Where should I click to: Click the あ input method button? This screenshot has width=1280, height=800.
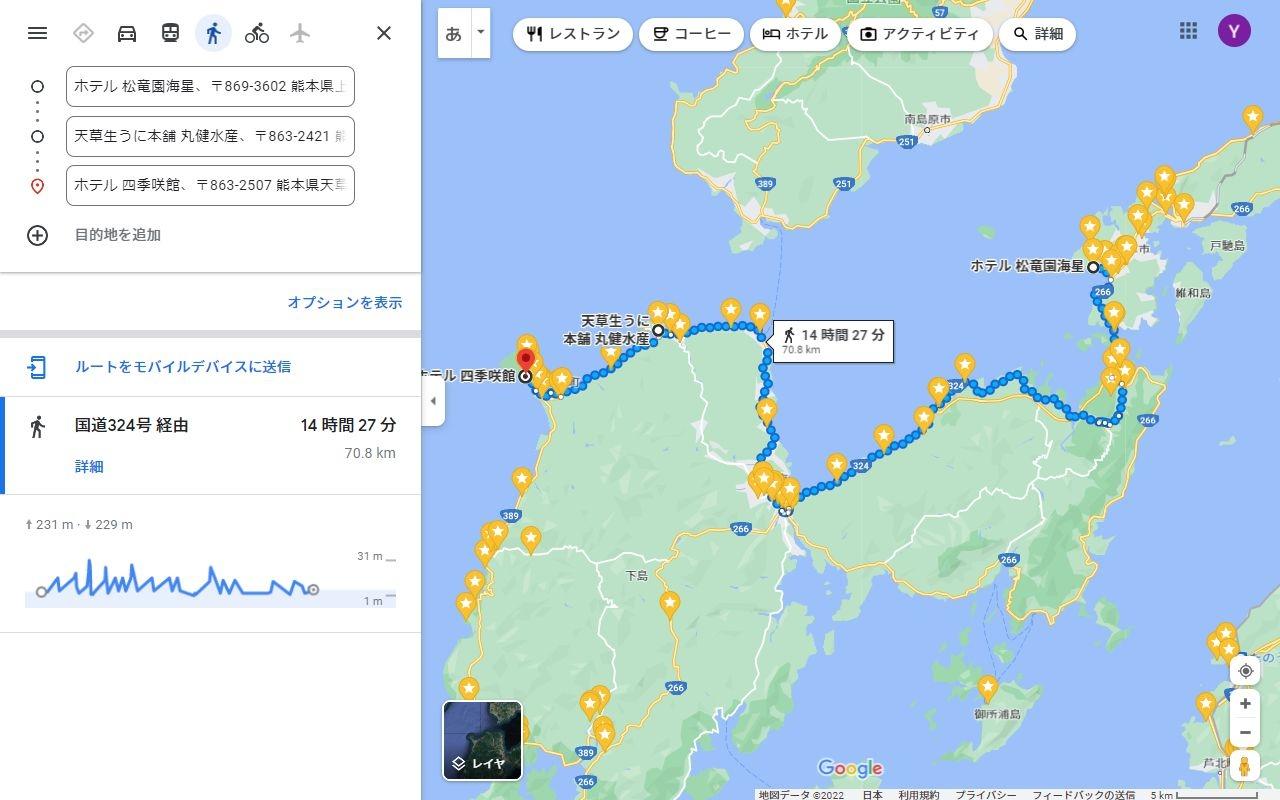click(453, 33)
